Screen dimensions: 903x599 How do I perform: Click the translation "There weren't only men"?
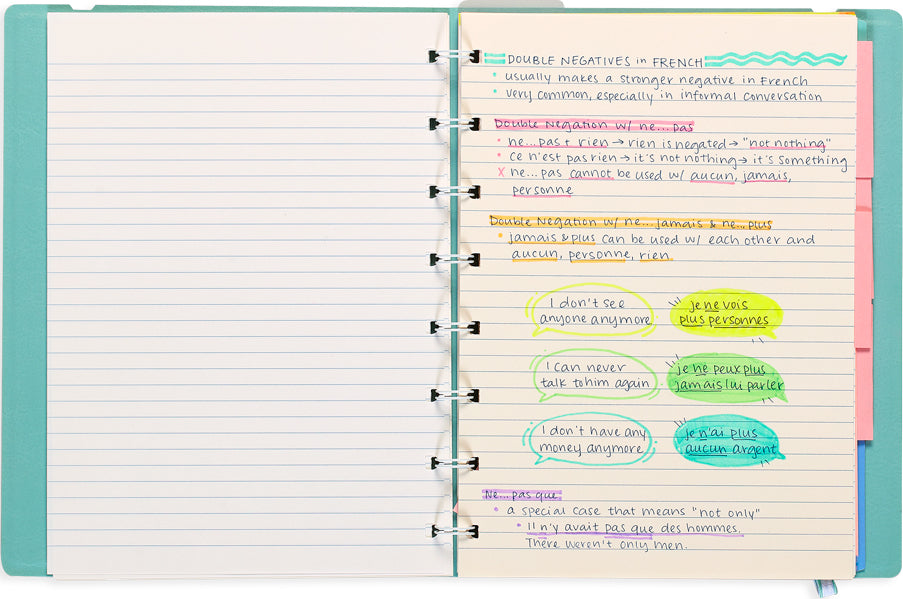point(606,545)
